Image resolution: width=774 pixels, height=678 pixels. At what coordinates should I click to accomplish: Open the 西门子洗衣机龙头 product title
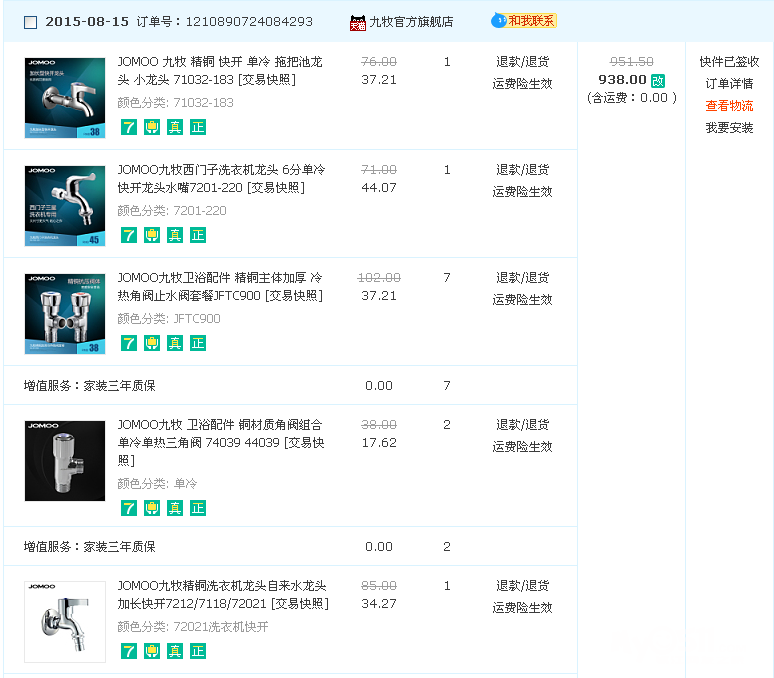pyautogui.click(x=221, y=179)
